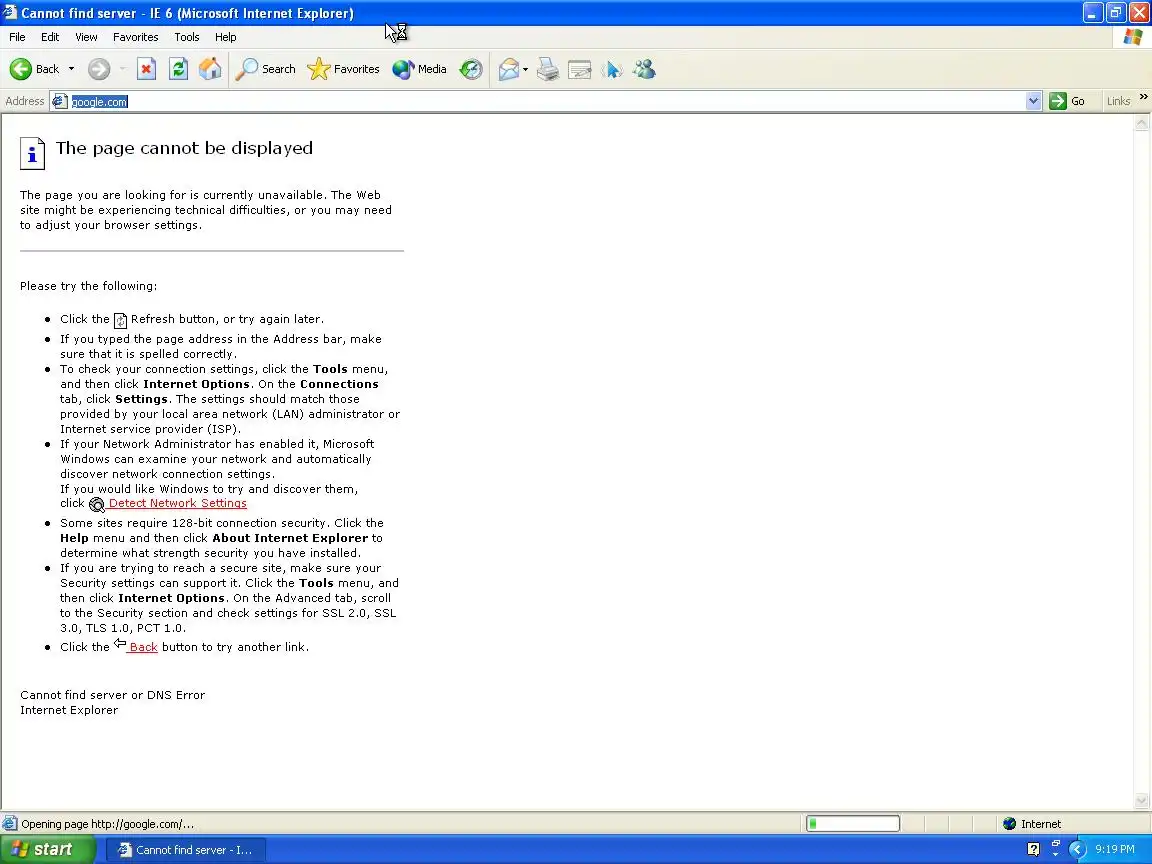This screenshot has width=1152, height=864.
Task: Click the Internet zone globe in status bar
Action: [1009, 824]
